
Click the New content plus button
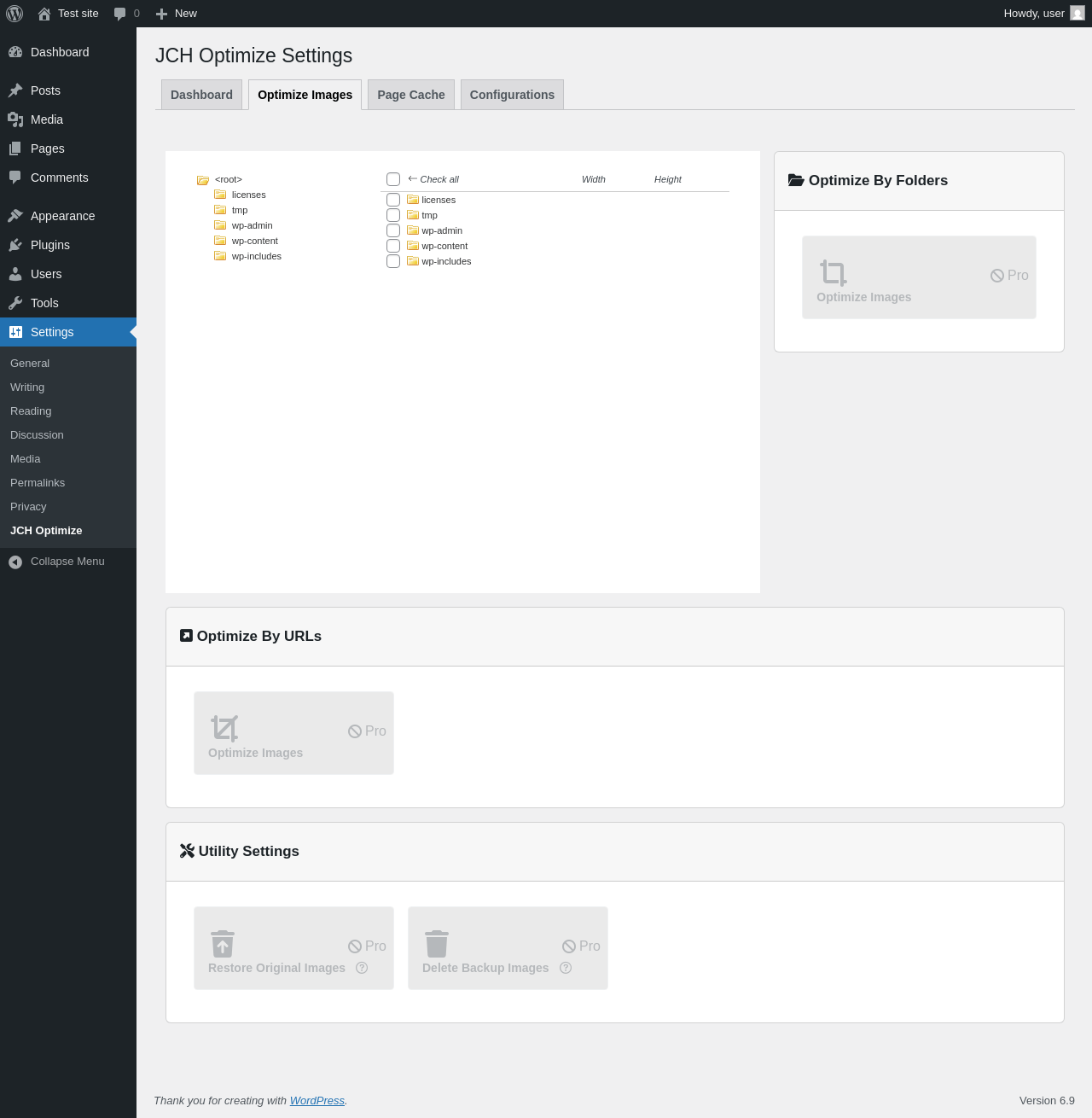coord(177,14)
